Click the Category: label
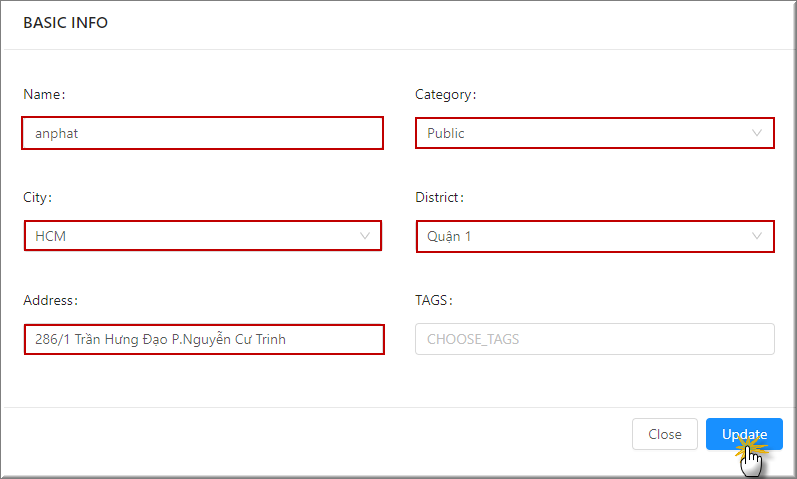This screenshot has height=479, width=797. point(446,95)
